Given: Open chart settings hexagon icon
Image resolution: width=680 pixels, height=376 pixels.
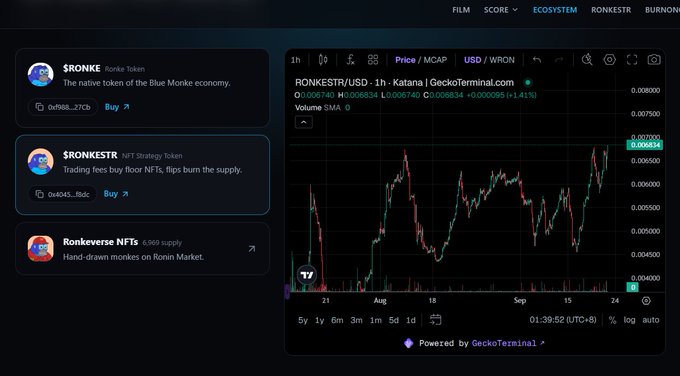Looking at the screenshot, I should (610, 59).
